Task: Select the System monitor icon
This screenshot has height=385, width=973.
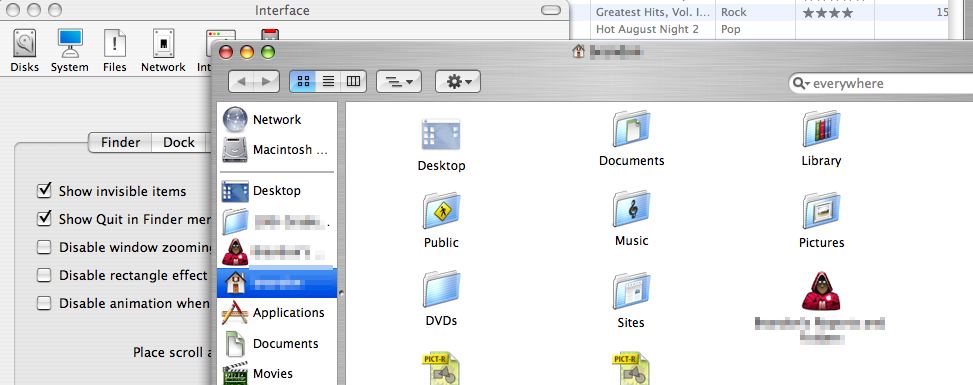Action: pyautogui.click(x=70, y=43)
